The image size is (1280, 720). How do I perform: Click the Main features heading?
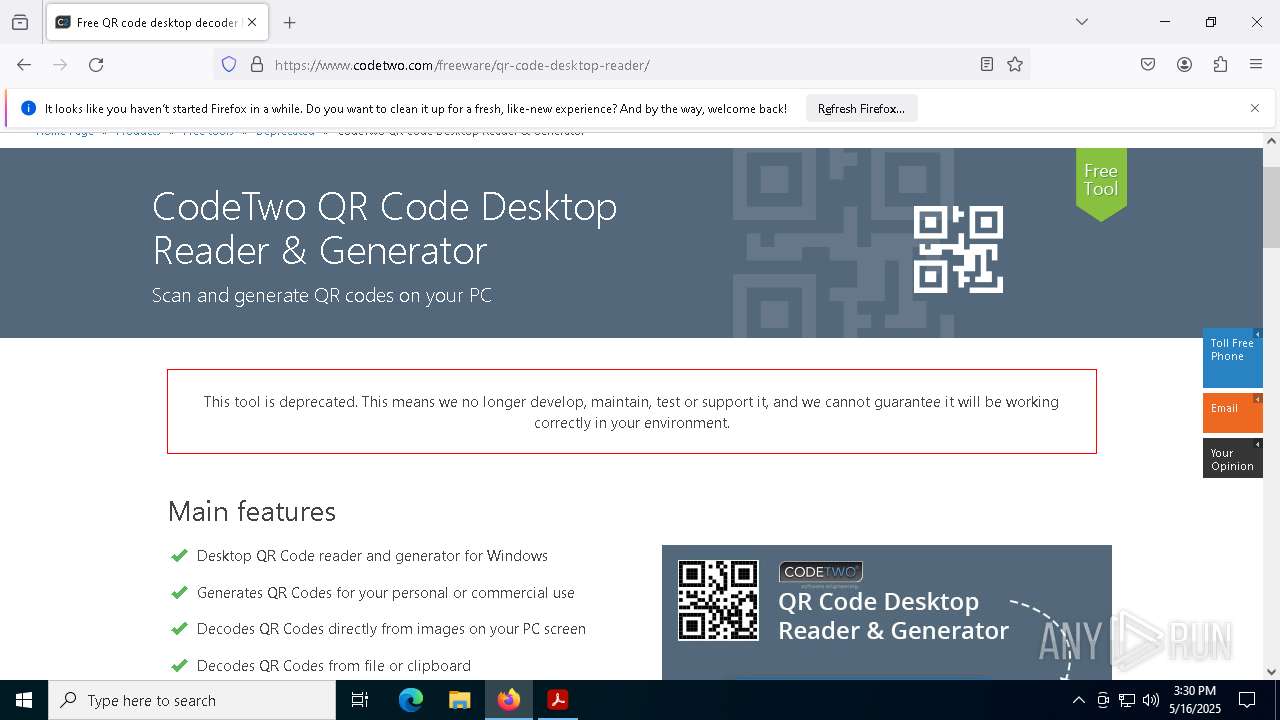coord(252,511)
